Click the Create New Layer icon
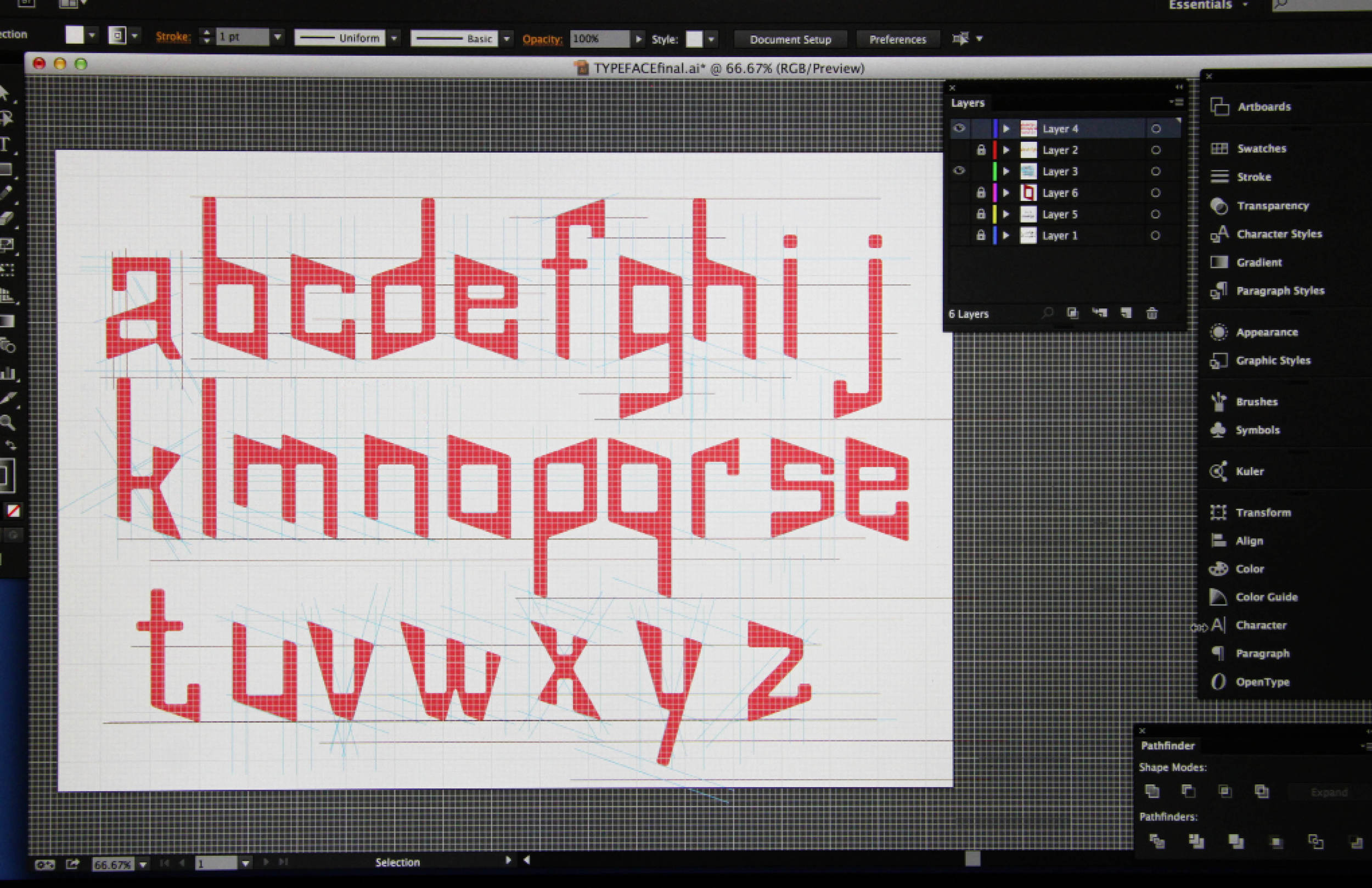The width and height of the screenshot is (1372, 888). [1126, 313]
